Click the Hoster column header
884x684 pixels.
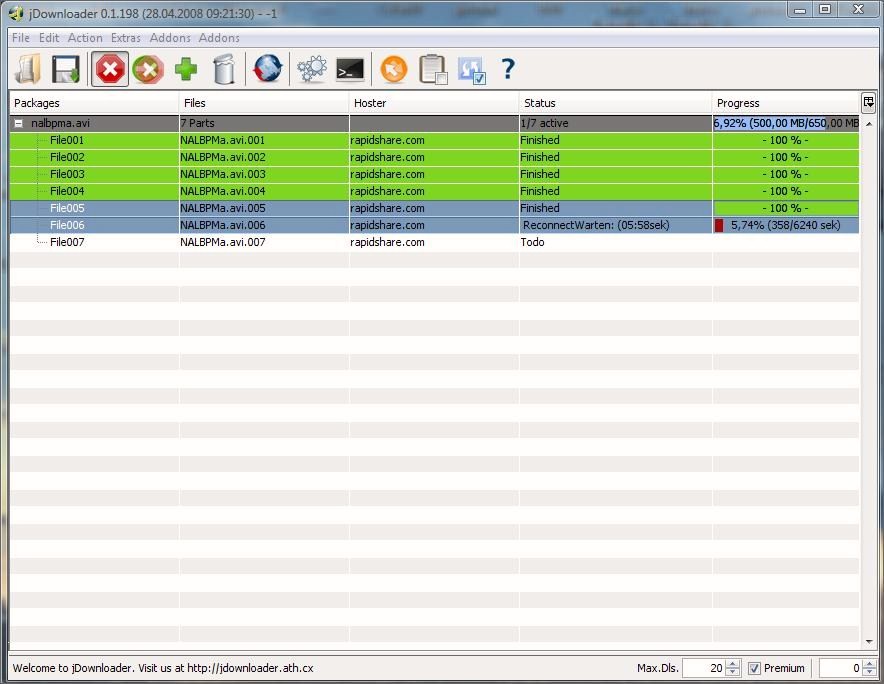(434, 103)
